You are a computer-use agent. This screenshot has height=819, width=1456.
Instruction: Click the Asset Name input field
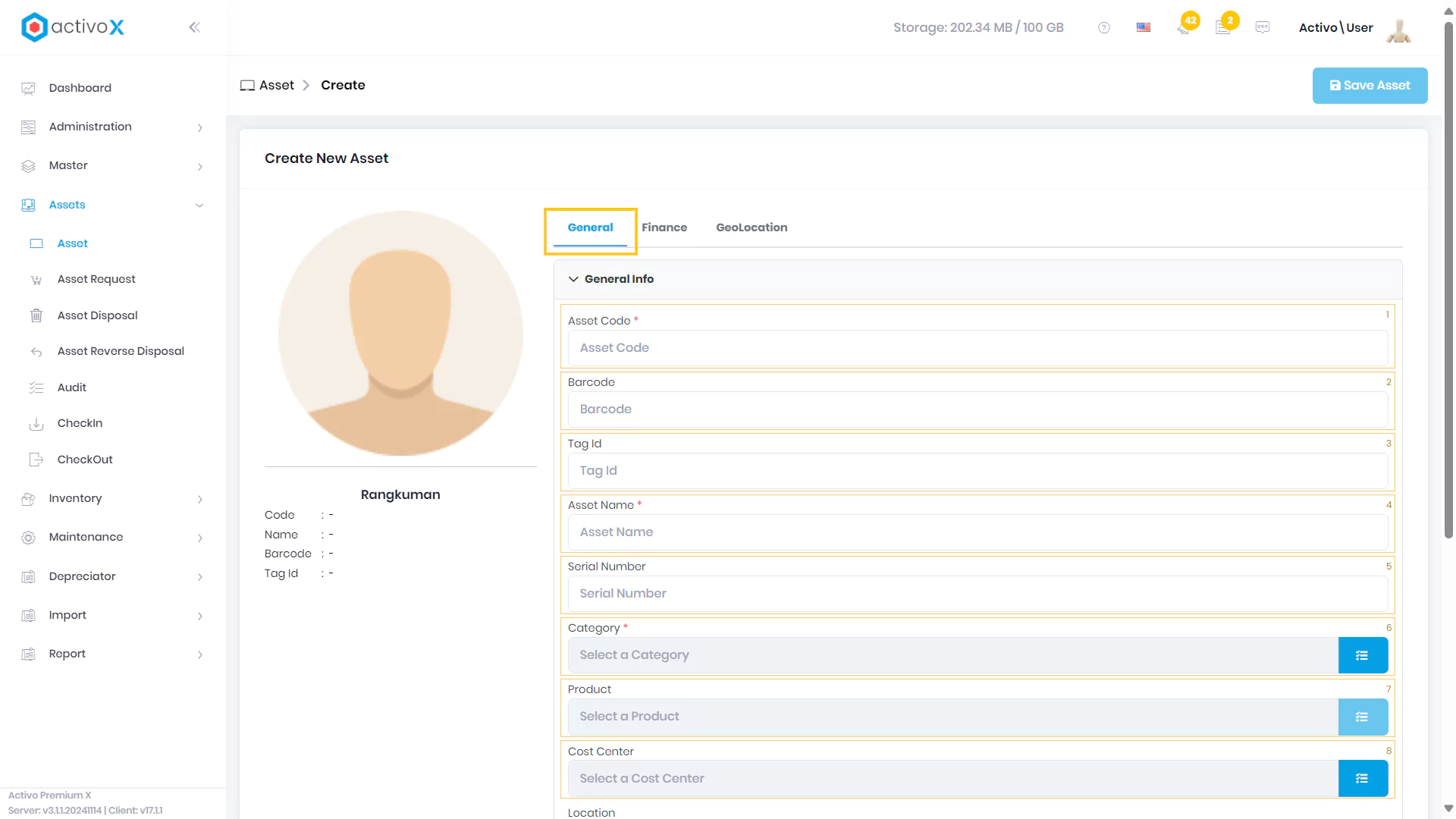977,532
